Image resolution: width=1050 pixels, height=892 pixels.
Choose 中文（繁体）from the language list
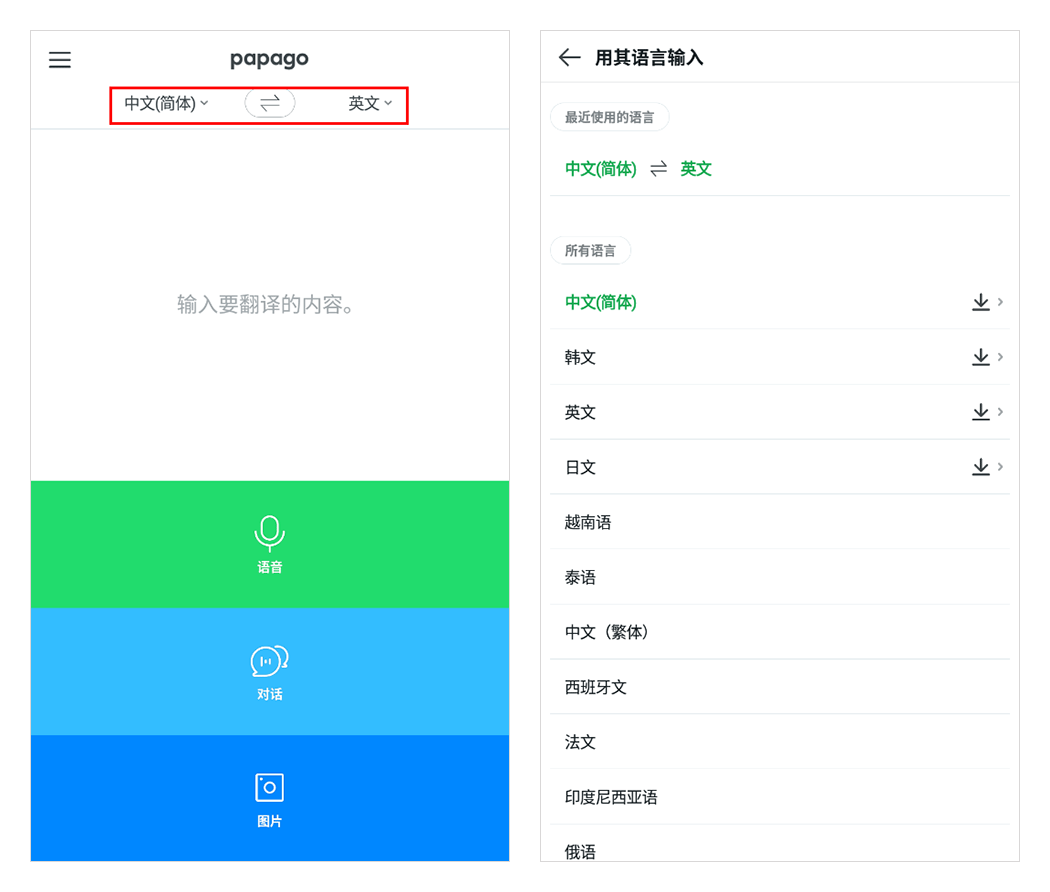pyautogui.click(x=779, y=632)
